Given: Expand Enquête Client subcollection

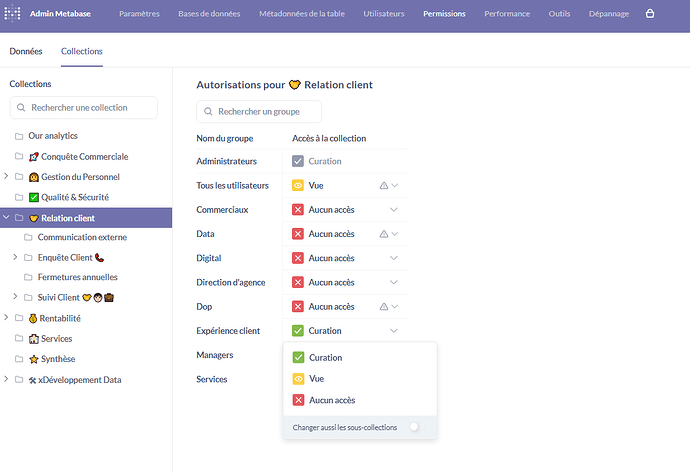Looking at the screenshot, I should pyautogui.click(x=15, y=257).
